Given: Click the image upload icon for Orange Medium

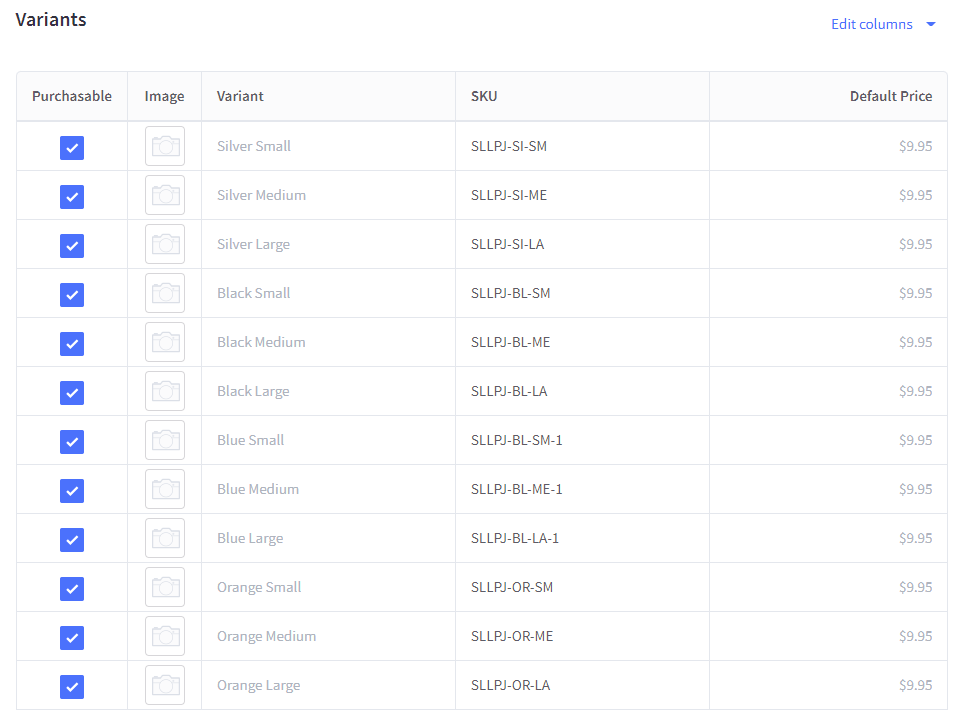Looking at the screenshot, I should click(164, 636).
